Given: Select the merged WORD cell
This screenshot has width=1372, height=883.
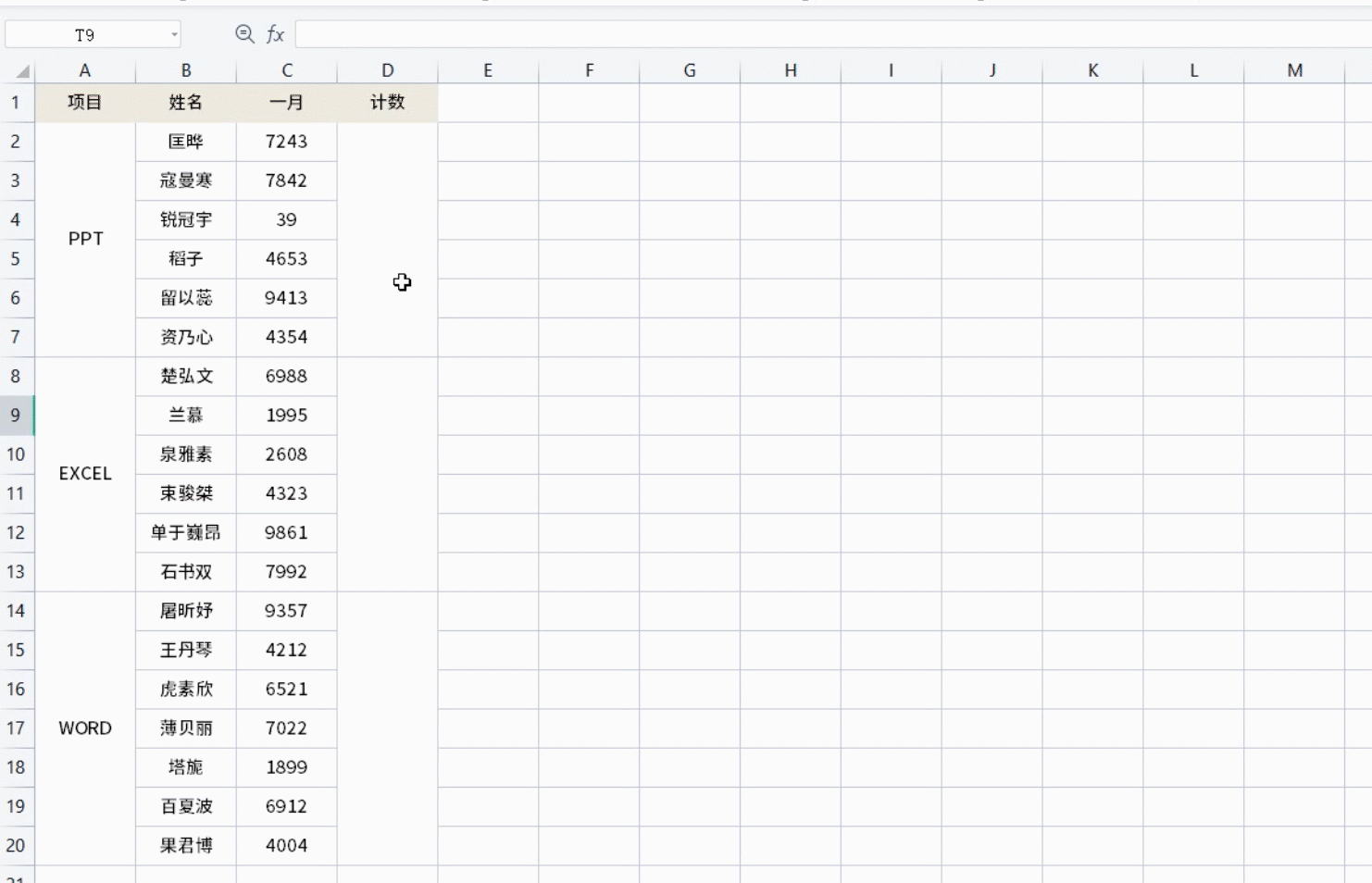Looking at the screenshot, I should pos(85,728).
